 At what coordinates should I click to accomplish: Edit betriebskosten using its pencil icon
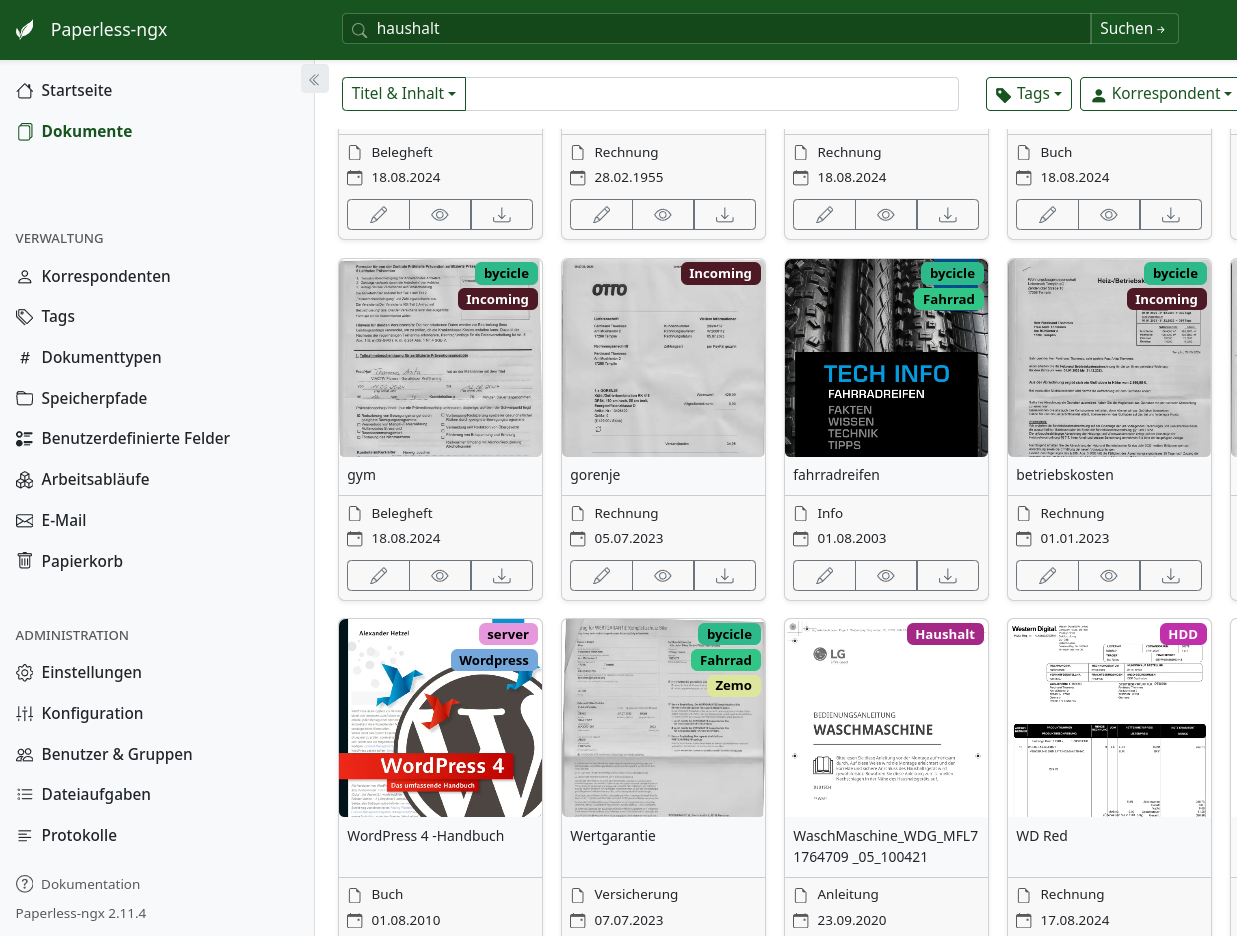click(1047, 575)
